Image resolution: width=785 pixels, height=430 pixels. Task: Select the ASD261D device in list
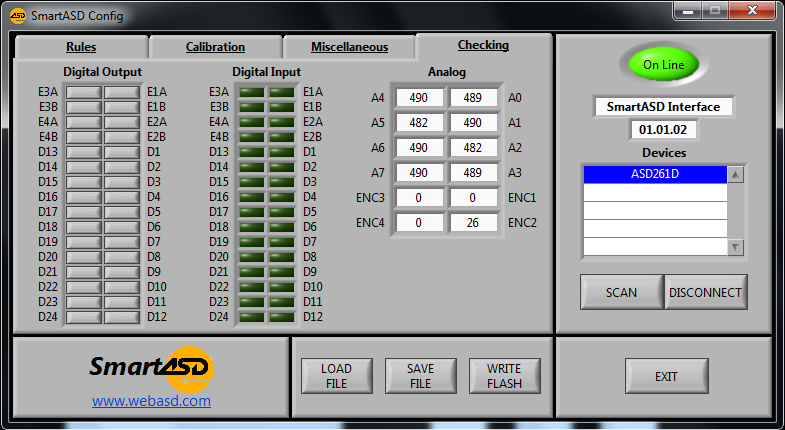pyautogui.click(x=655, y=174)
